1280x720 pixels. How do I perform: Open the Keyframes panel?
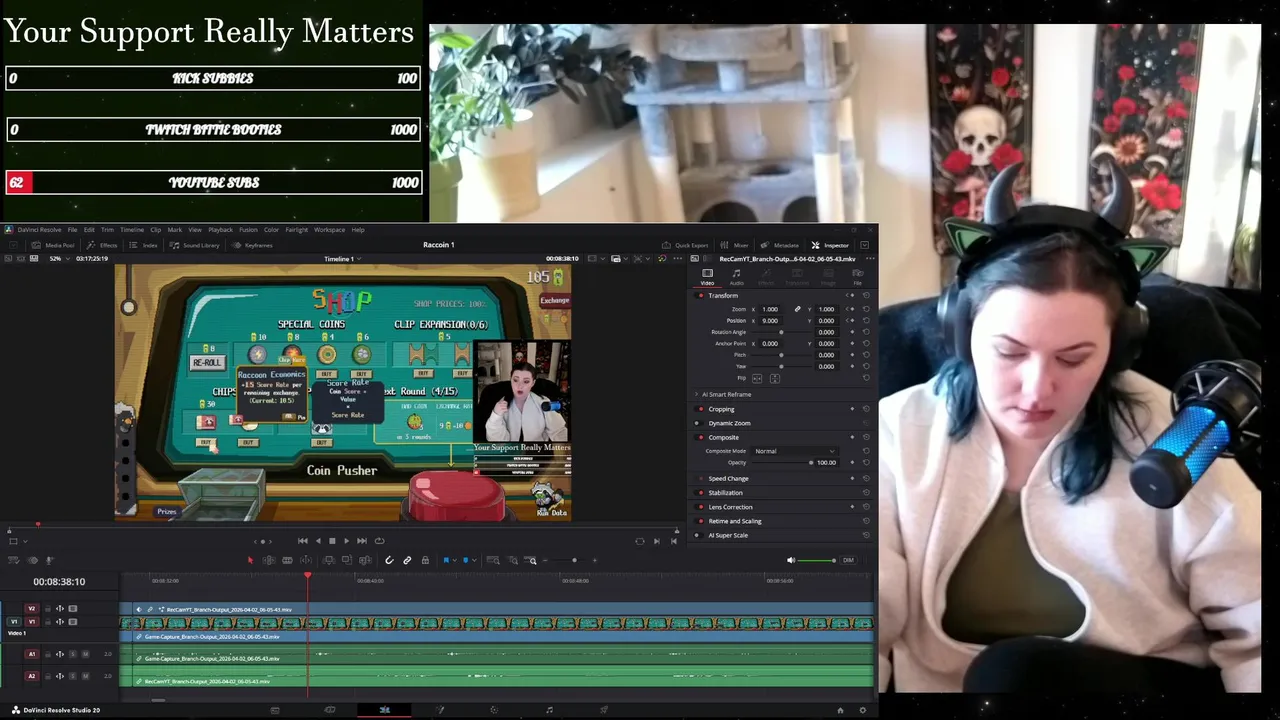(253, 245)
